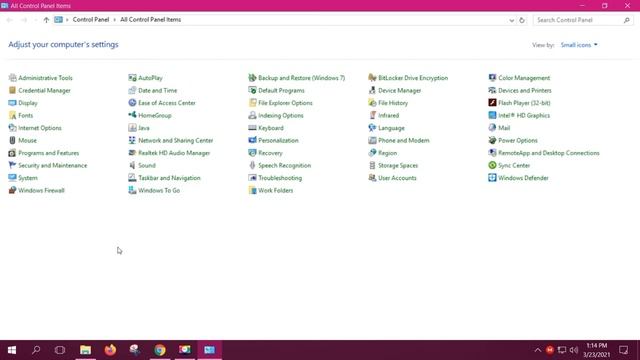Open the Sync Center icon
Viewport: 640px width, 360px height.
click(492, 165)
